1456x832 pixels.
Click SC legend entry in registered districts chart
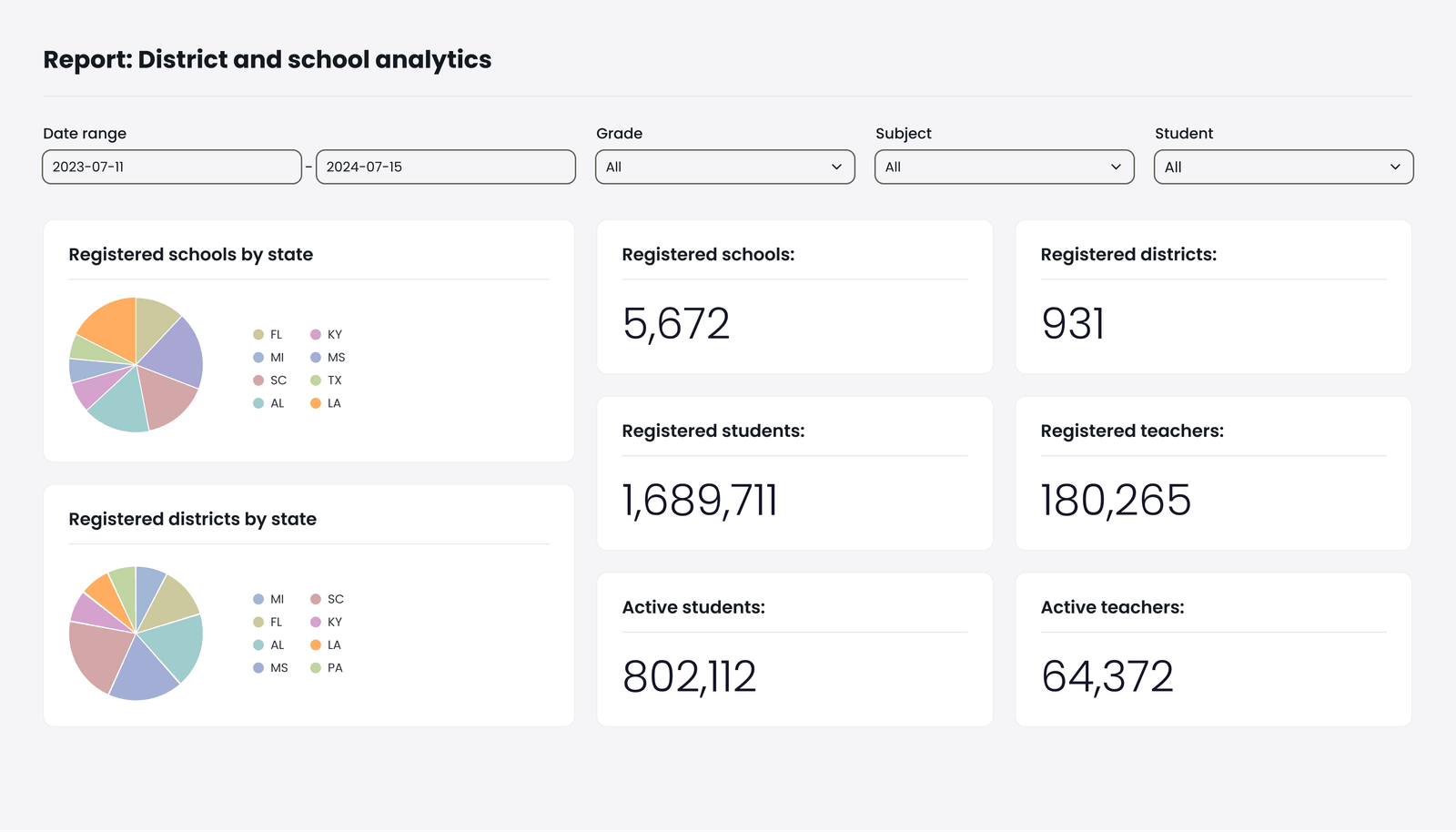pyautogui.click(x=327, y=599)
